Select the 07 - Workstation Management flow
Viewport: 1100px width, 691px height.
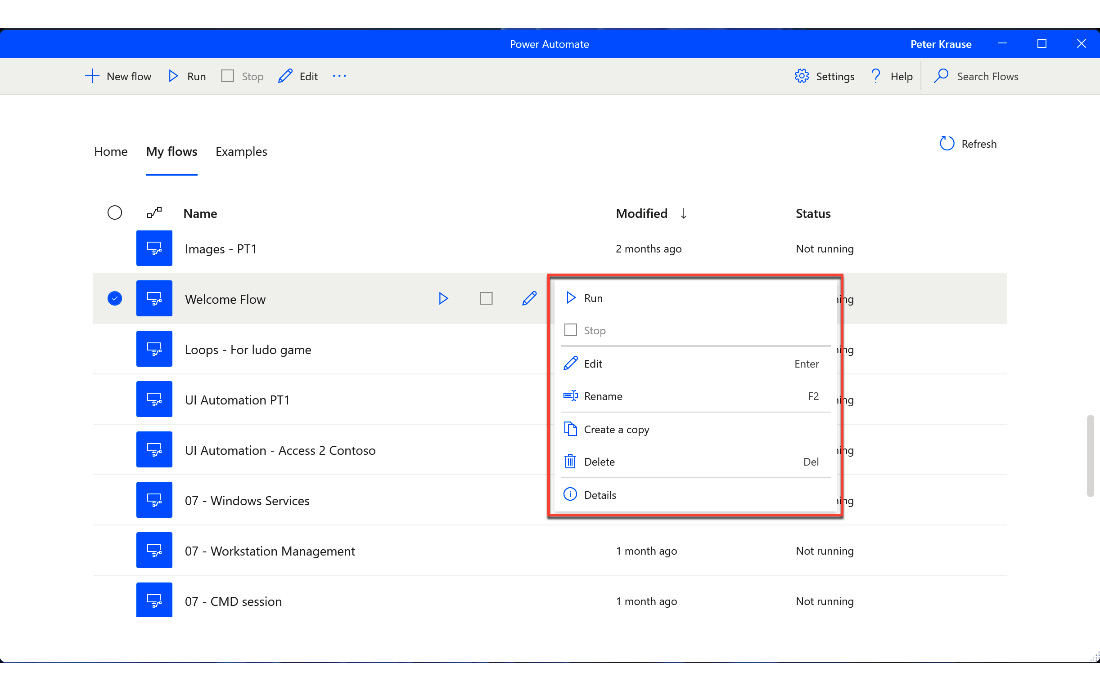tap(270, 551)
